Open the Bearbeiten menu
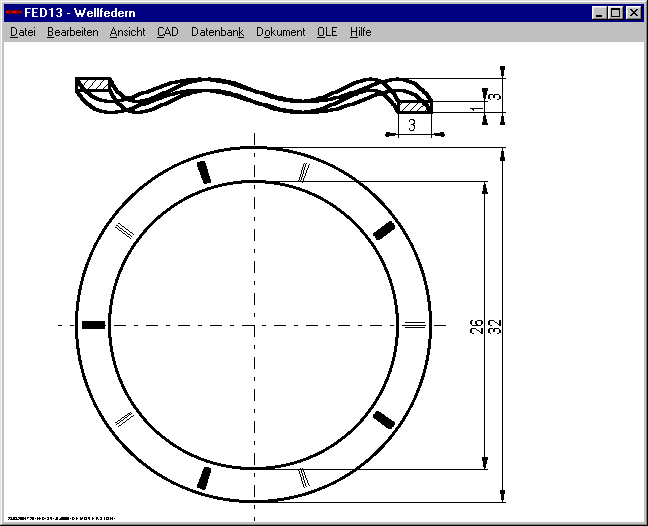 pyautogui.click(x=72, y=32)
